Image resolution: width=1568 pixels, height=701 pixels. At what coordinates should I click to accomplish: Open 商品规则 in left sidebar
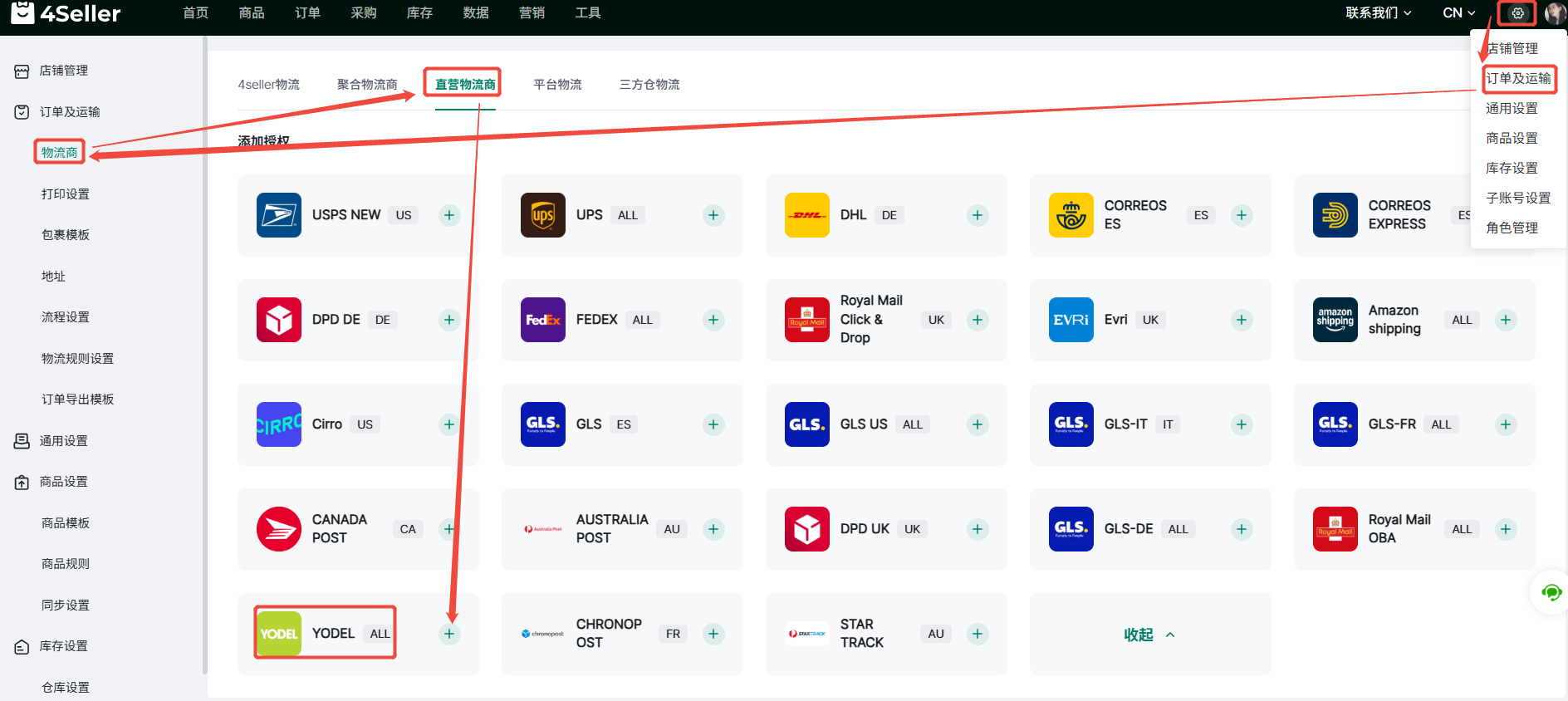point(66,564)
